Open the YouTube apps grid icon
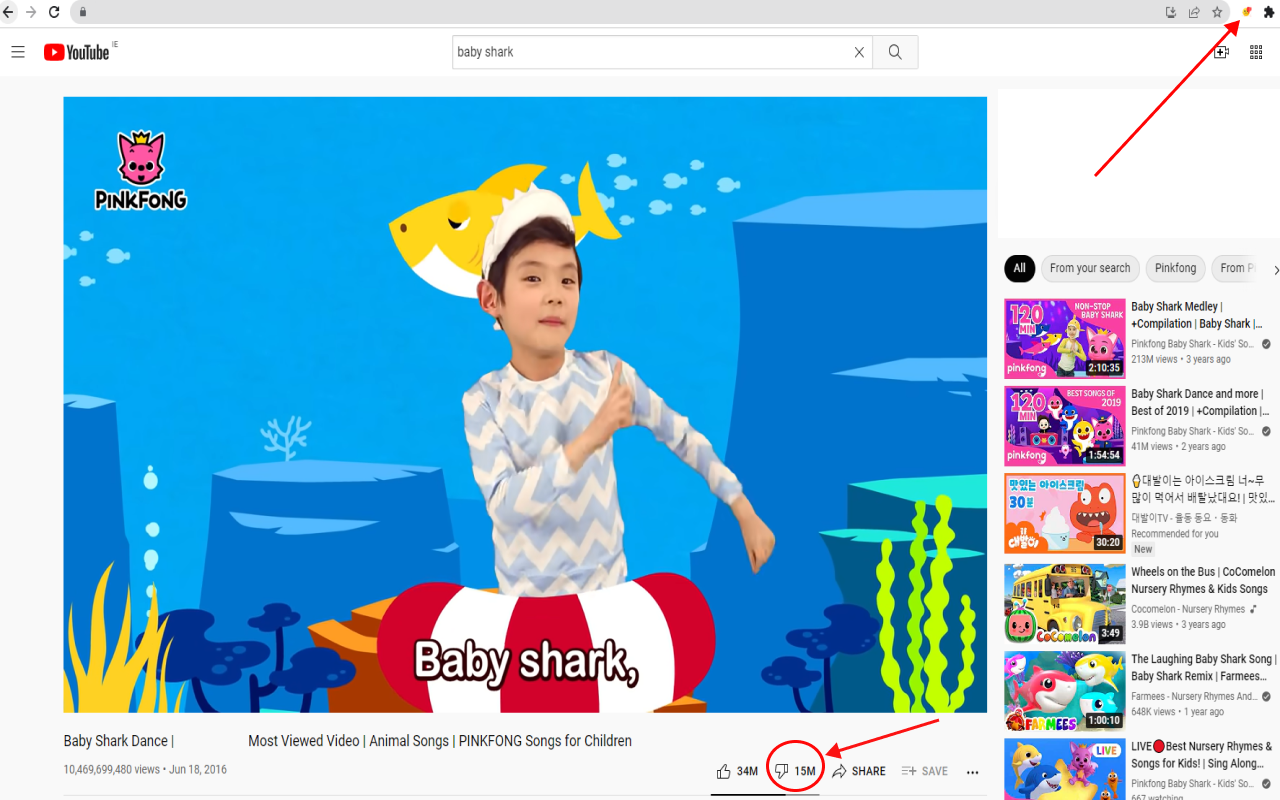Screen dimensions: 1280x800 (1256, 52)
